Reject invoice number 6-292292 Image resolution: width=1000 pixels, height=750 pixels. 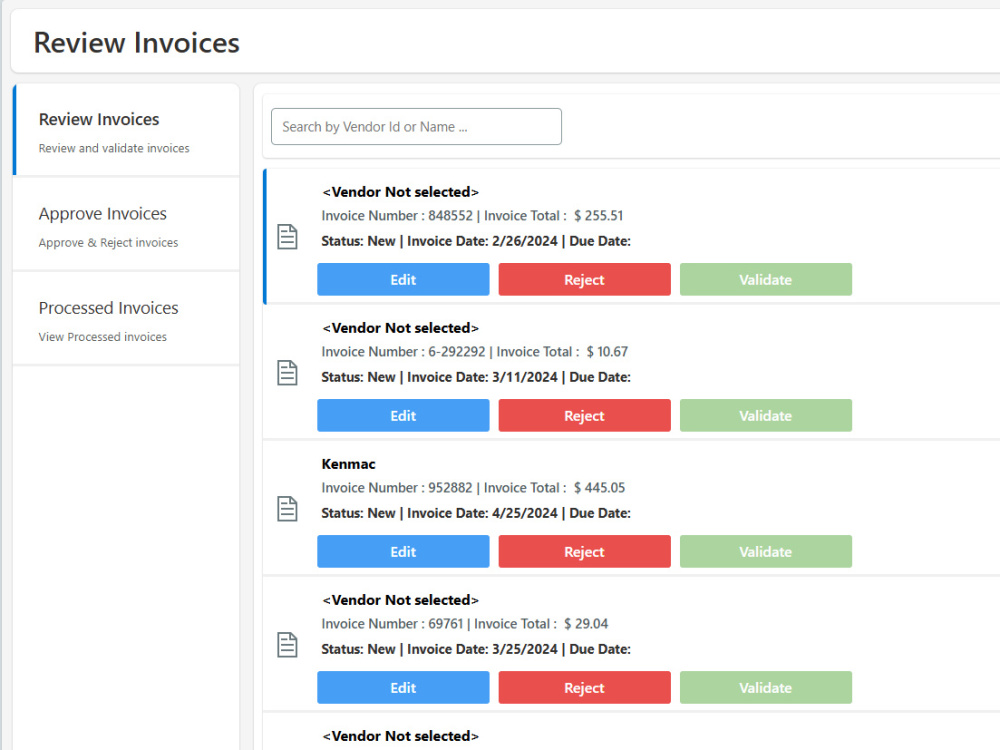(584, 415)
